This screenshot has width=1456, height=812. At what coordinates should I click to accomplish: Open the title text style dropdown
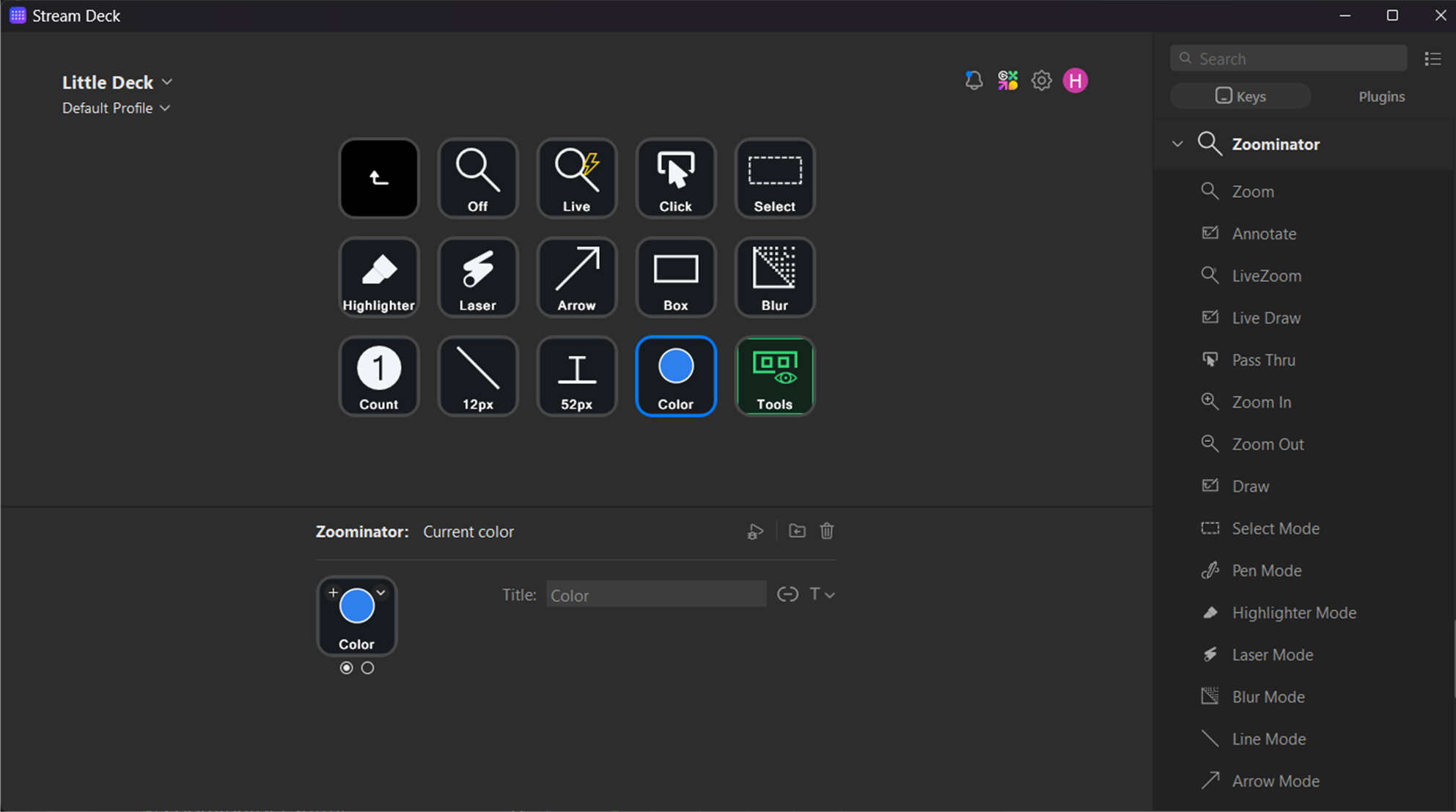tap(822, 594)
